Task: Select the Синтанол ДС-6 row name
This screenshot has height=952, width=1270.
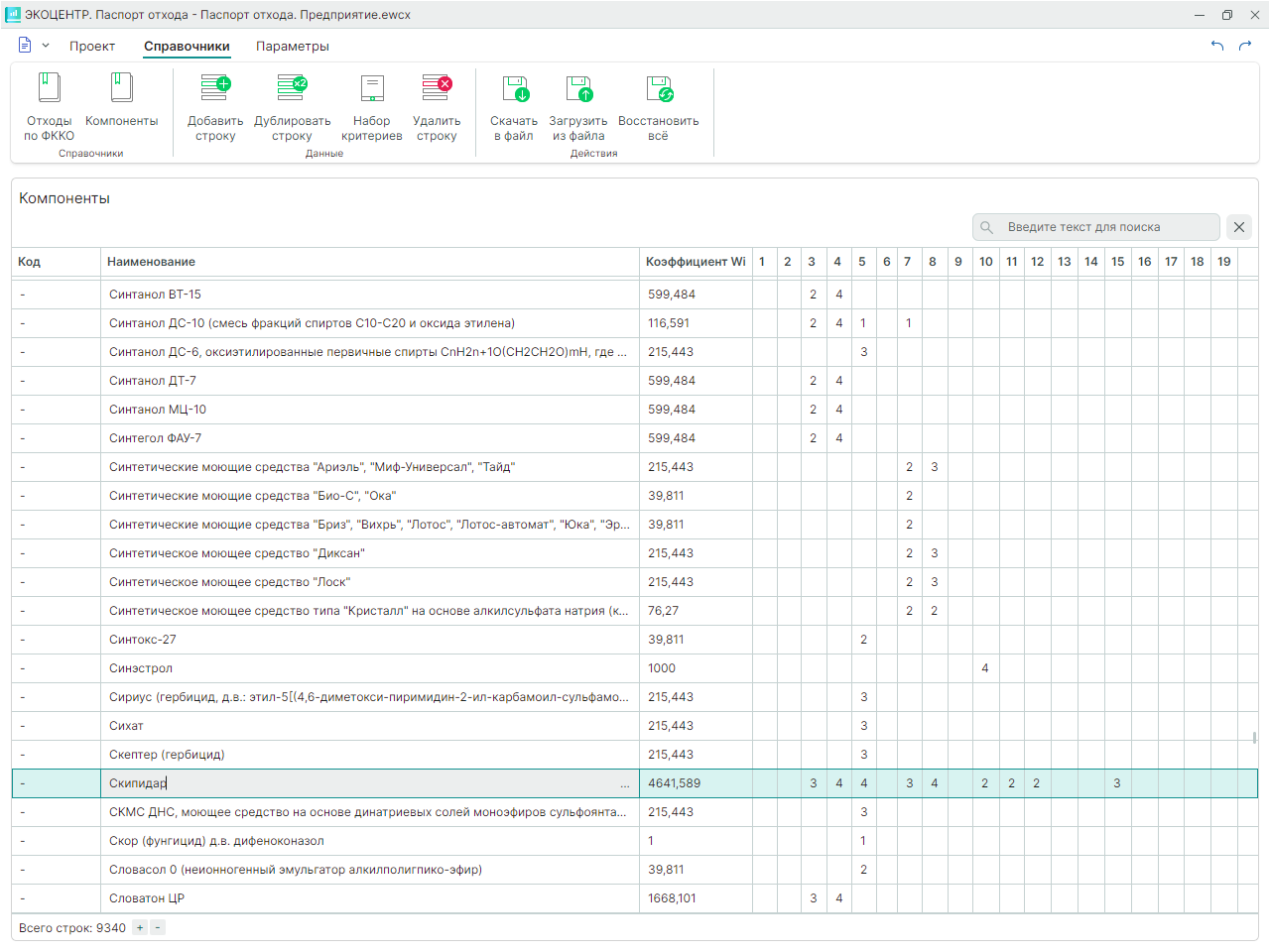Action: [x=368, y=352]
